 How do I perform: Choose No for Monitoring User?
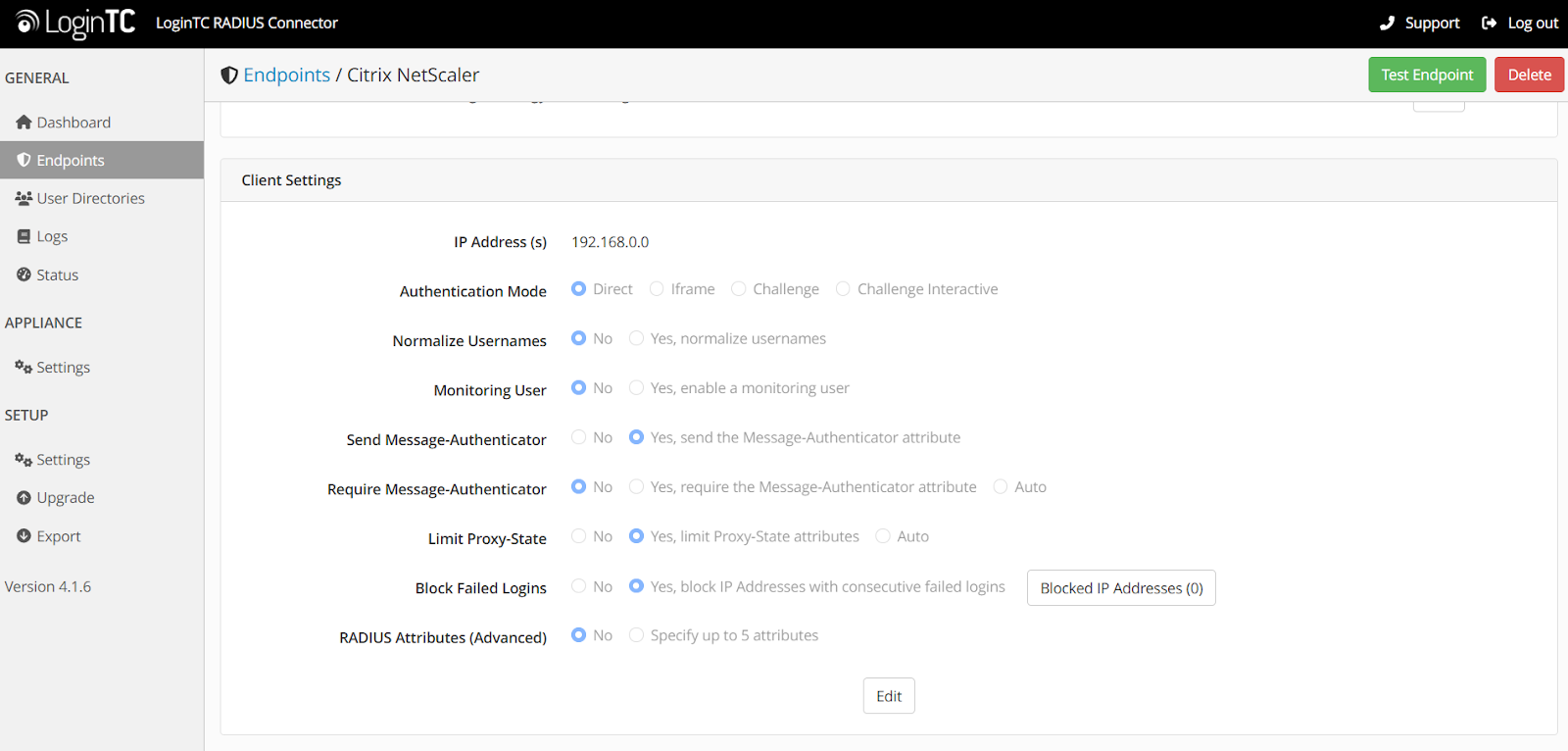(x=578, y=387)
